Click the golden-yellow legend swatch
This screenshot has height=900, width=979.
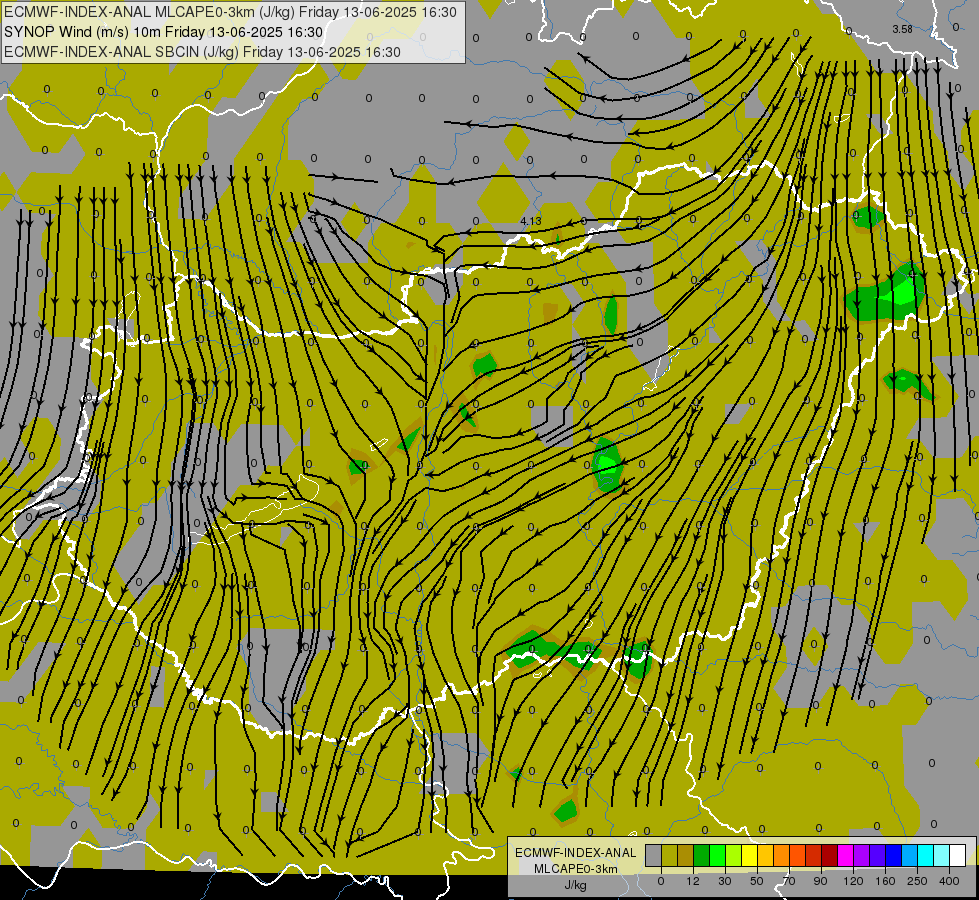click(x=765, y=855)
